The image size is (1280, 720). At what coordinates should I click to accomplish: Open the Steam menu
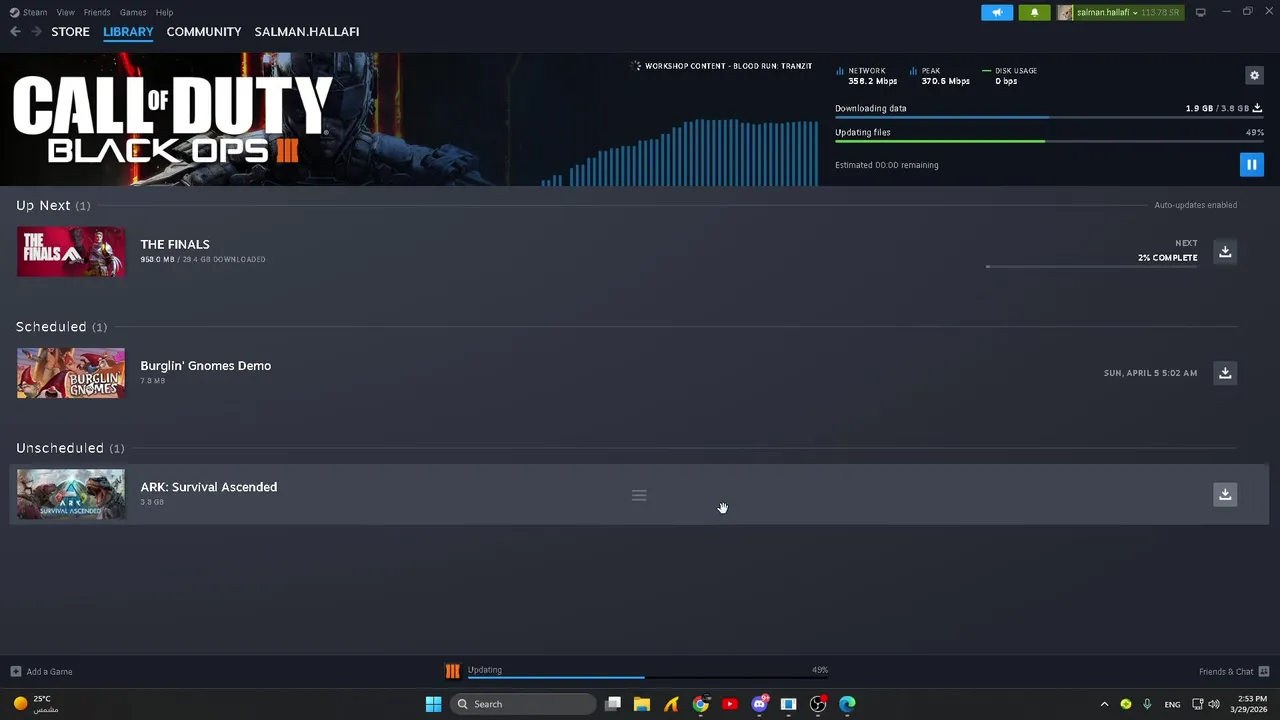point(28,12)
